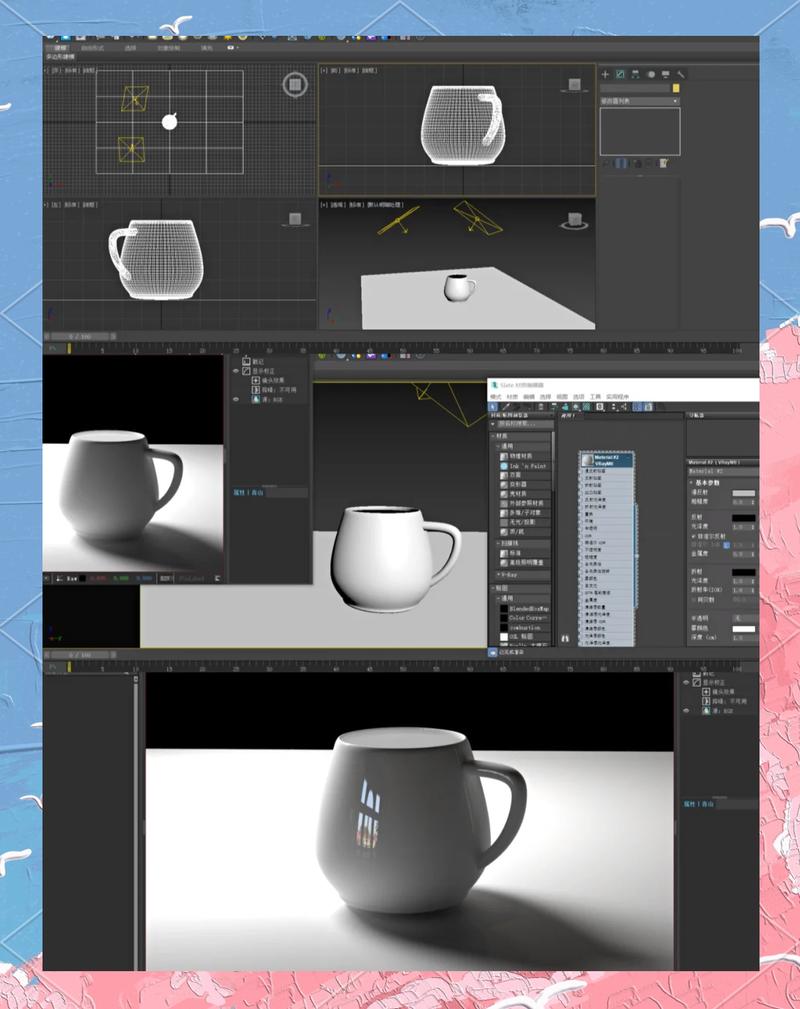Open the [+] viewport menu of perspective viewport

[x=323, y=204]
